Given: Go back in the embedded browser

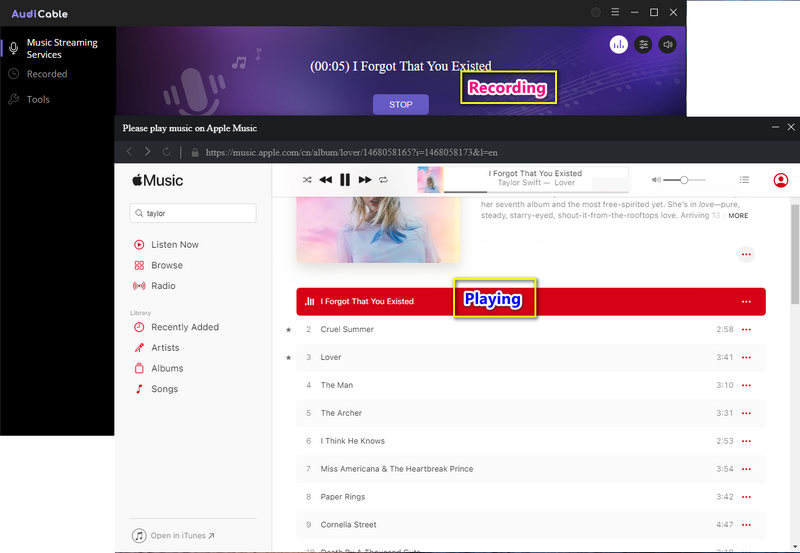Looking at the screenshot, I should tap(129, 152).
